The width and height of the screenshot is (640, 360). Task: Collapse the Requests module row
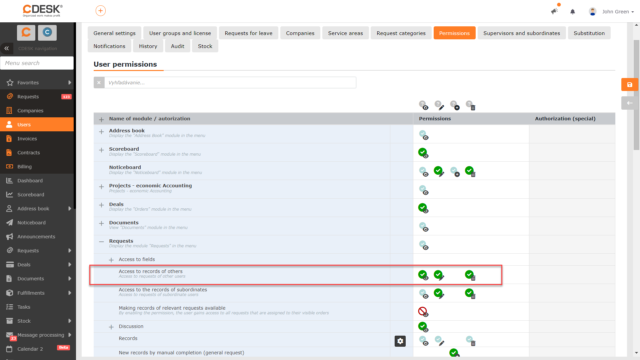(x=101, y=242)
